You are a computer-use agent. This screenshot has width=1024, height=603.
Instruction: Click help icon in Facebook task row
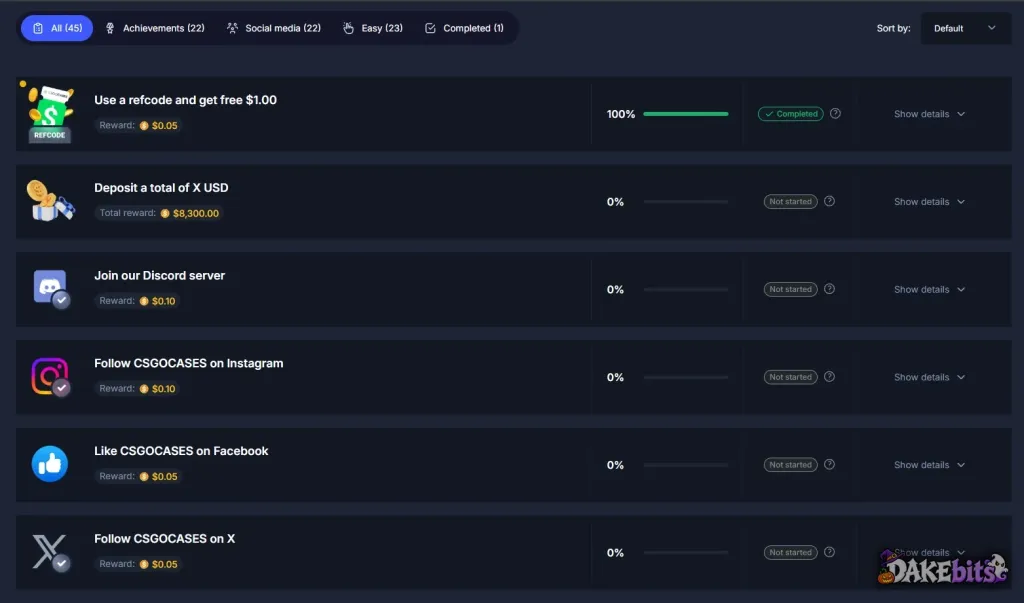point(829,464)
